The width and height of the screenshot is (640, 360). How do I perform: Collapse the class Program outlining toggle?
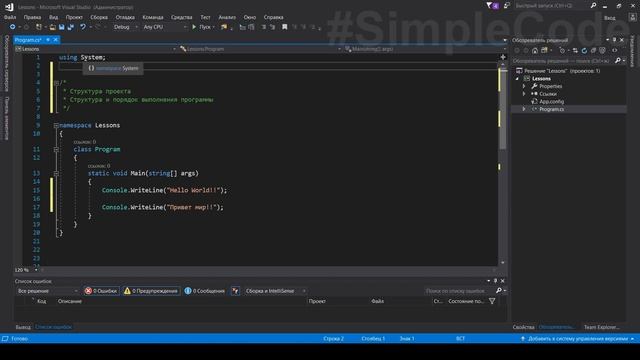[56, 149]
